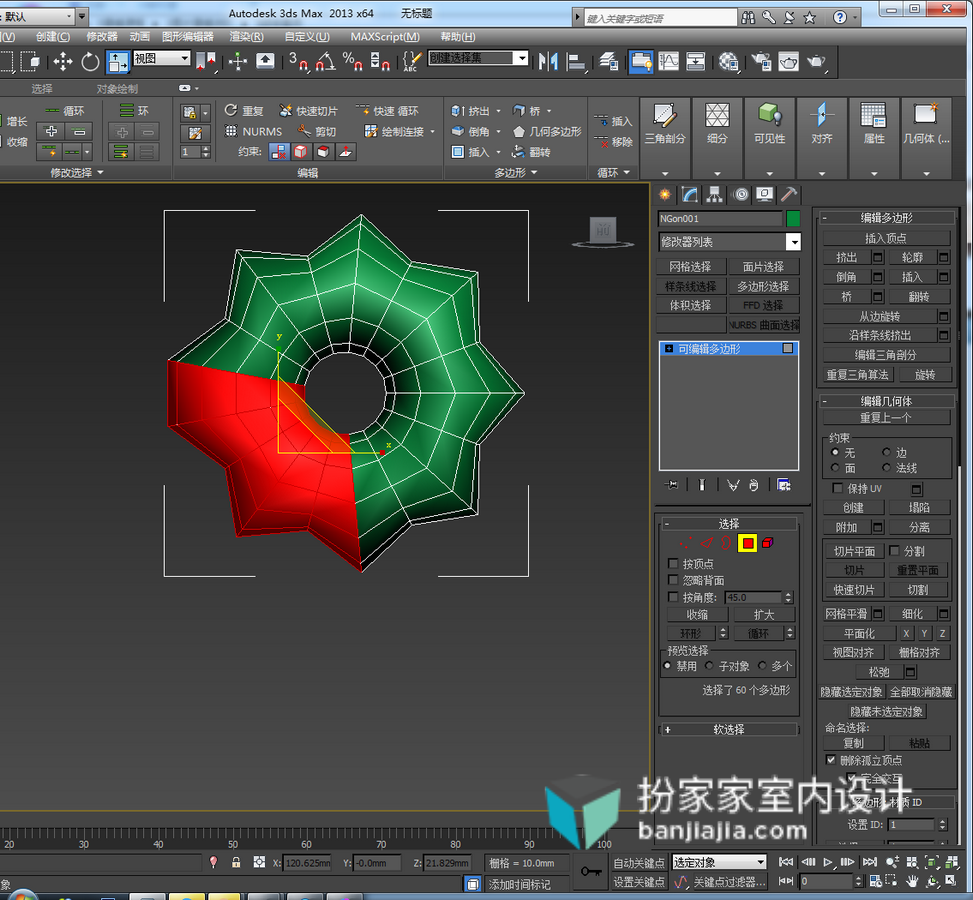Click the NGon001 object name field
The height and width of the screenshot is (900, 973).
(720, 218)
